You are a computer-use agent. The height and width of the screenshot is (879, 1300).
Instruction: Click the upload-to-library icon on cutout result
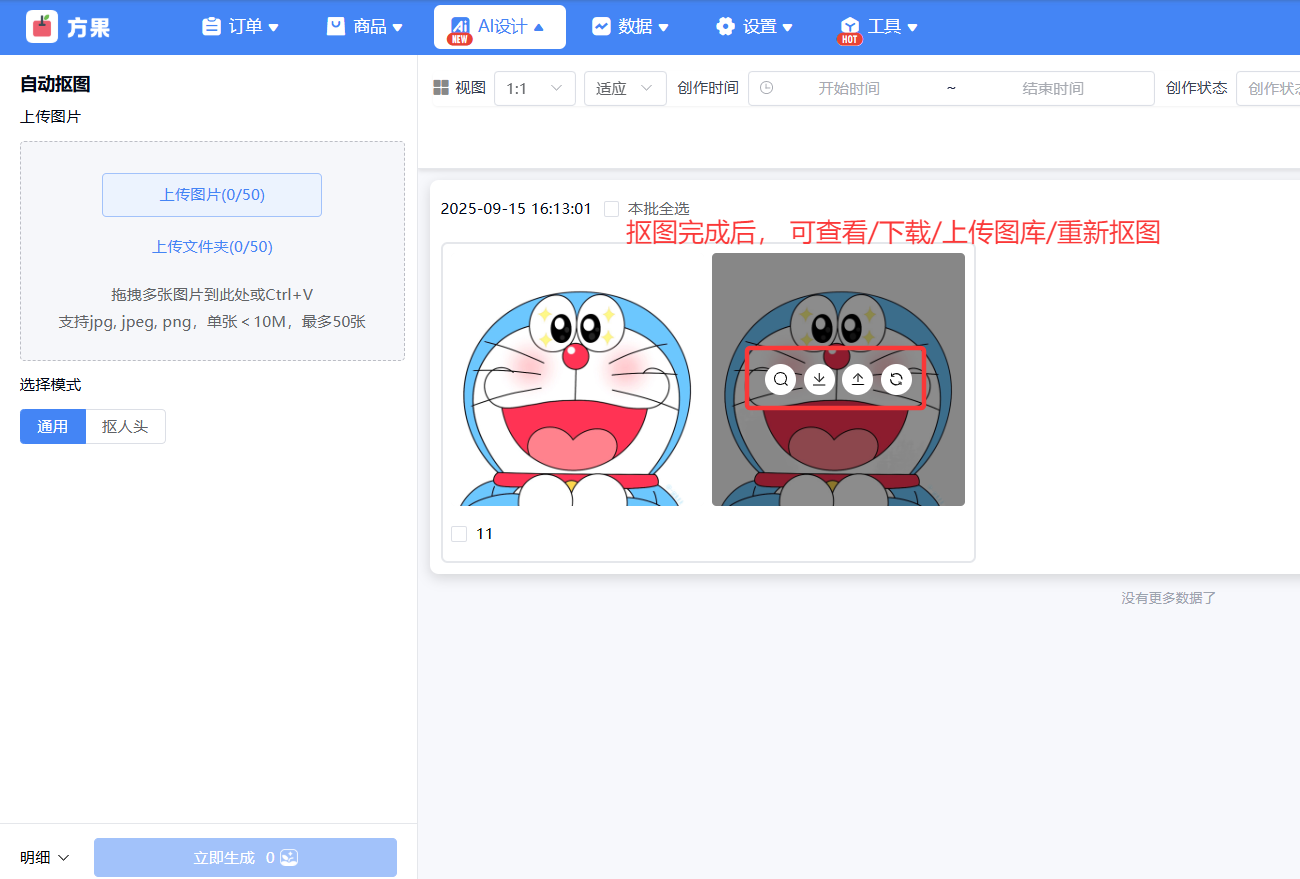[x=858, y=379]
